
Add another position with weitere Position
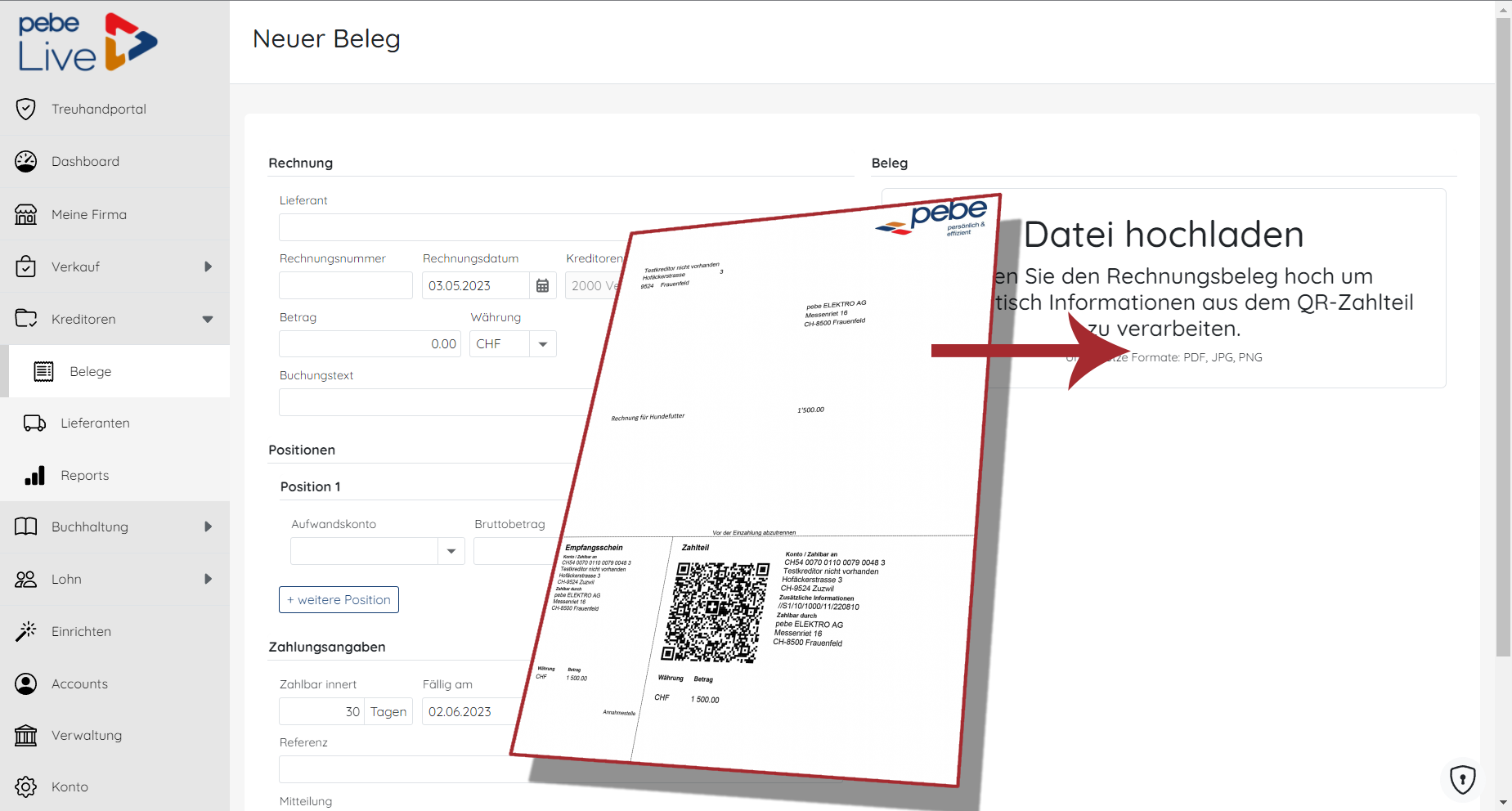point(339,599)
